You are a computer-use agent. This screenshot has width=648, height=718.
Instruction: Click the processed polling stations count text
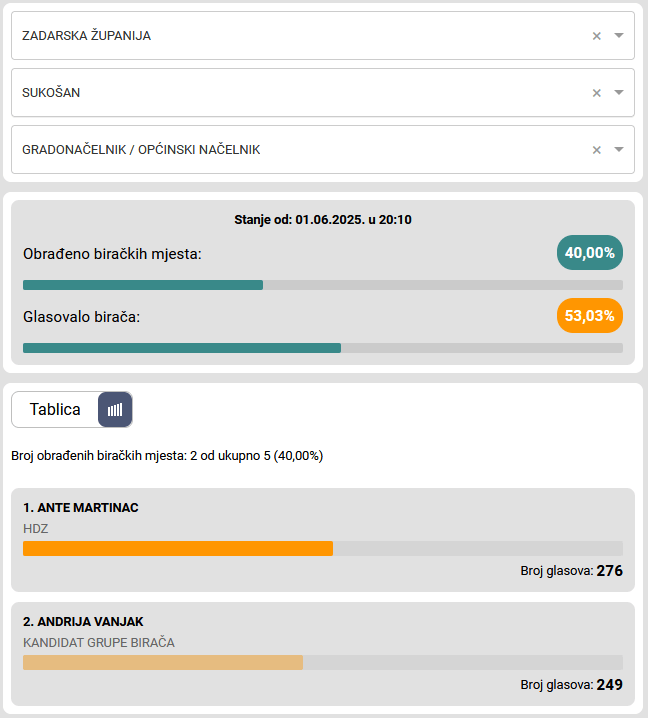167,456
